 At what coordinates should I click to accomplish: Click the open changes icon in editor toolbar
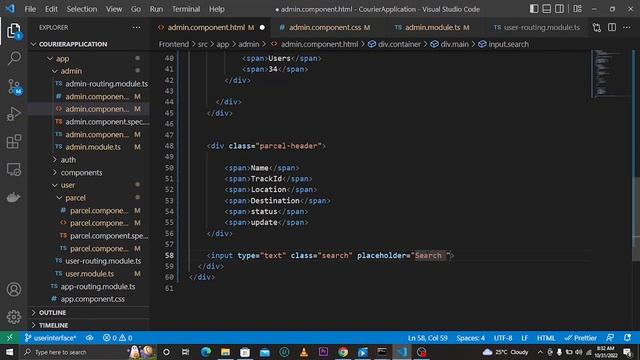(x=597, y=27)
